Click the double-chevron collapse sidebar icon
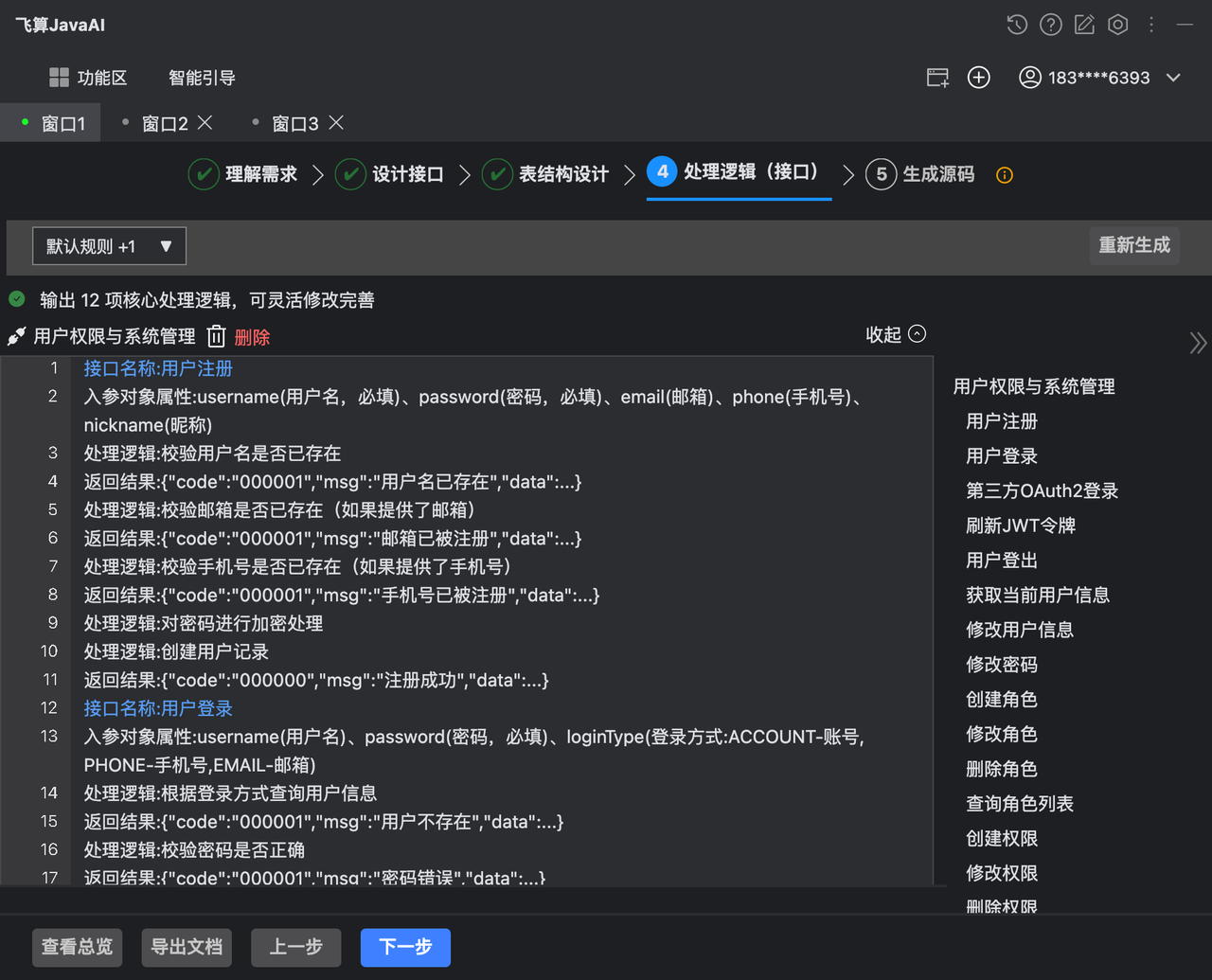This screenshot has width=1212, height=980. tap(1198, 343)
